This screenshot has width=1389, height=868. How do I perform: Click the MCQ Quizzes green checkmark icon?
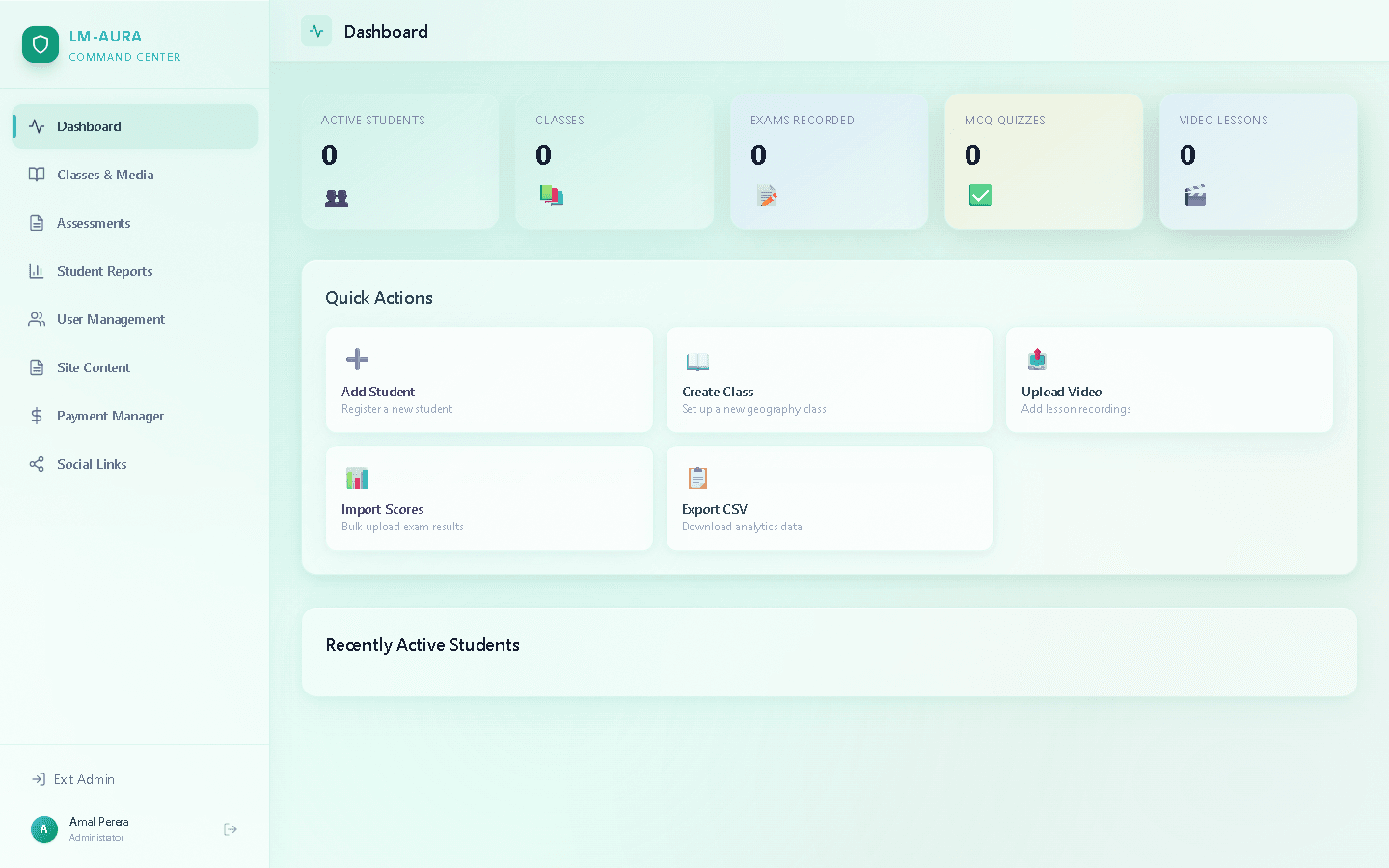pos(980,196)
